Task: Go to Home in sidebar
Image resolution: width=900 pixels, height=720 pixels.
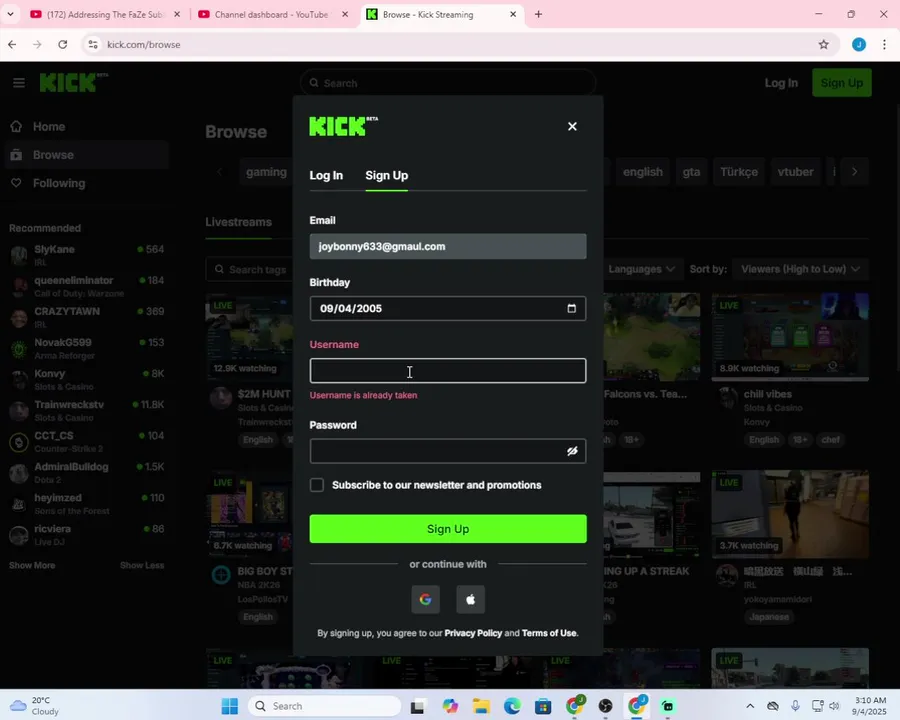Action: pos(86,127)
